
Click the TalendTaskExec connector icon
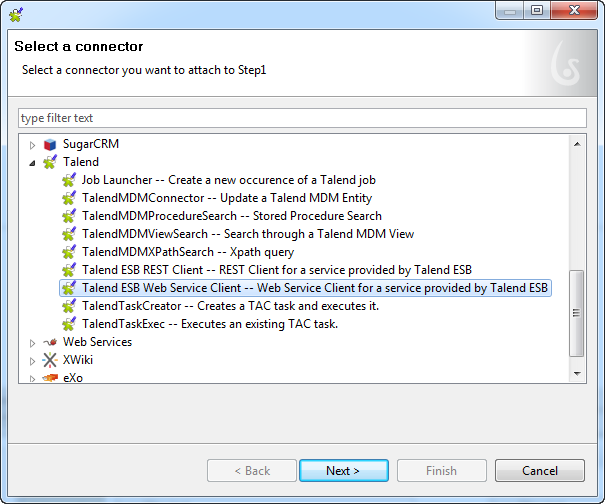click(x=69, y=324)
